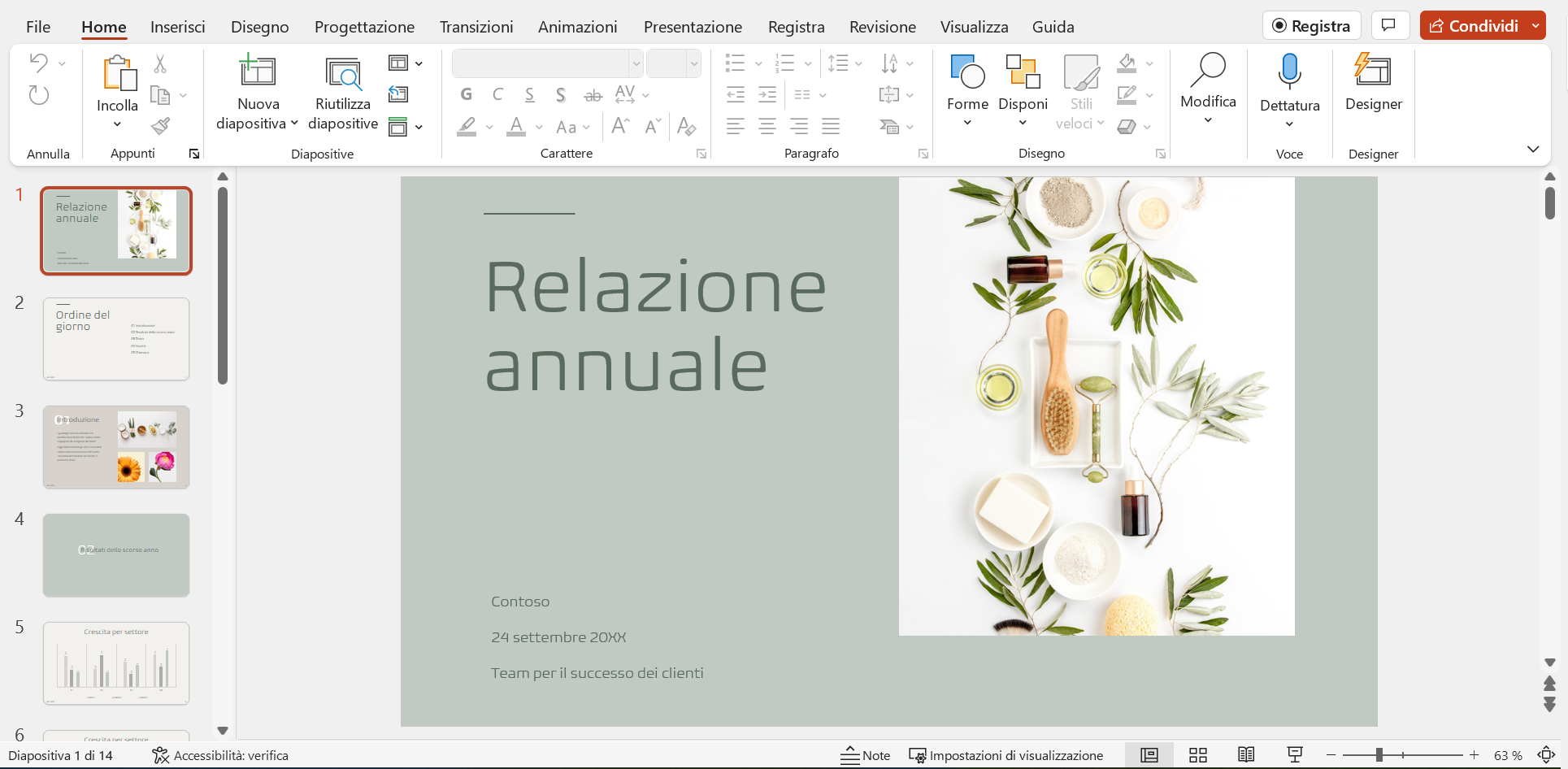Click the Note button in status bar
1568x769 pixels.
pos(866,755)
